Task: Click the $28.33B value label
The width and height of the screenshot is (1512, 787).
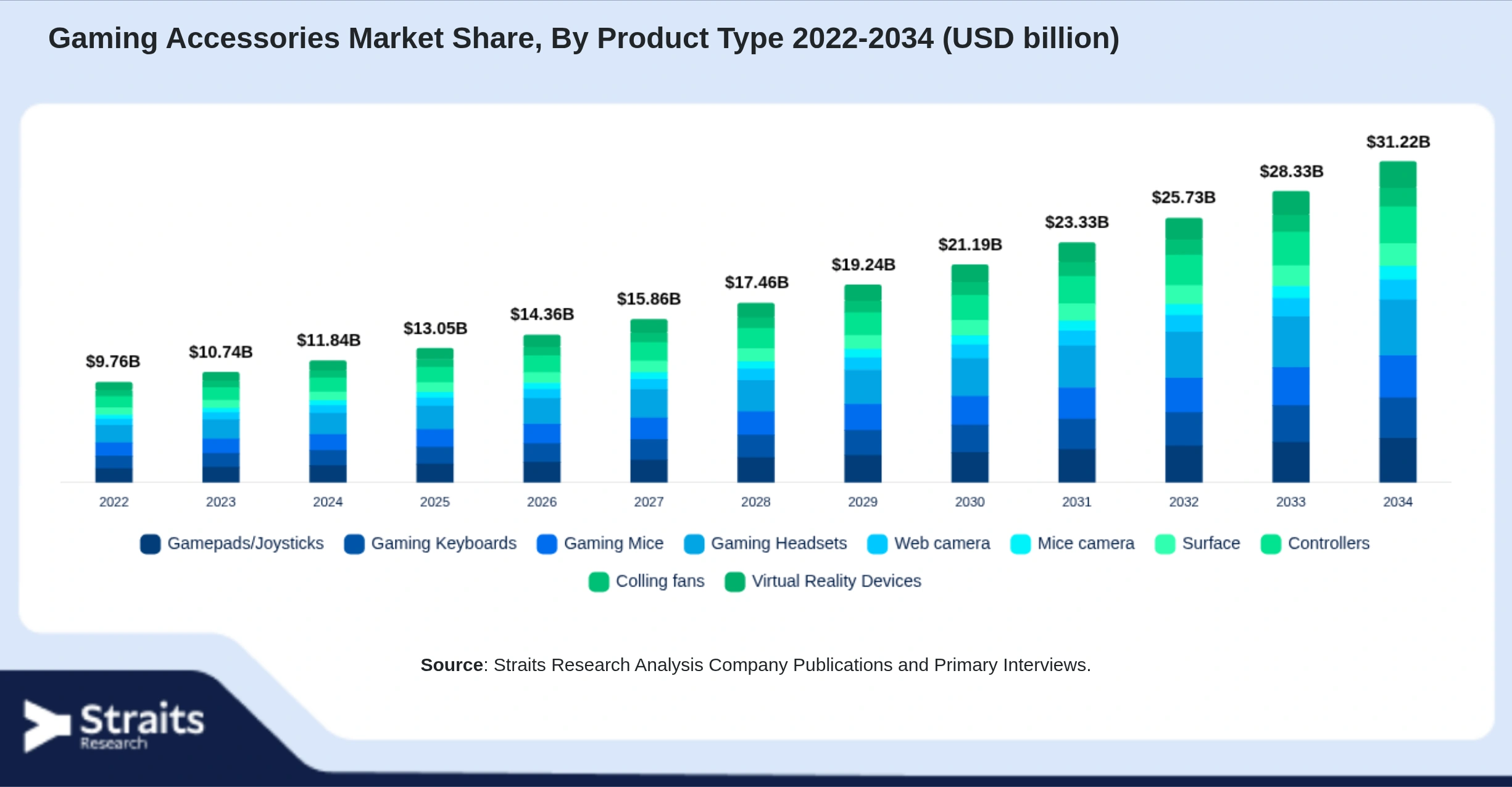Action: coord(1292,171)
